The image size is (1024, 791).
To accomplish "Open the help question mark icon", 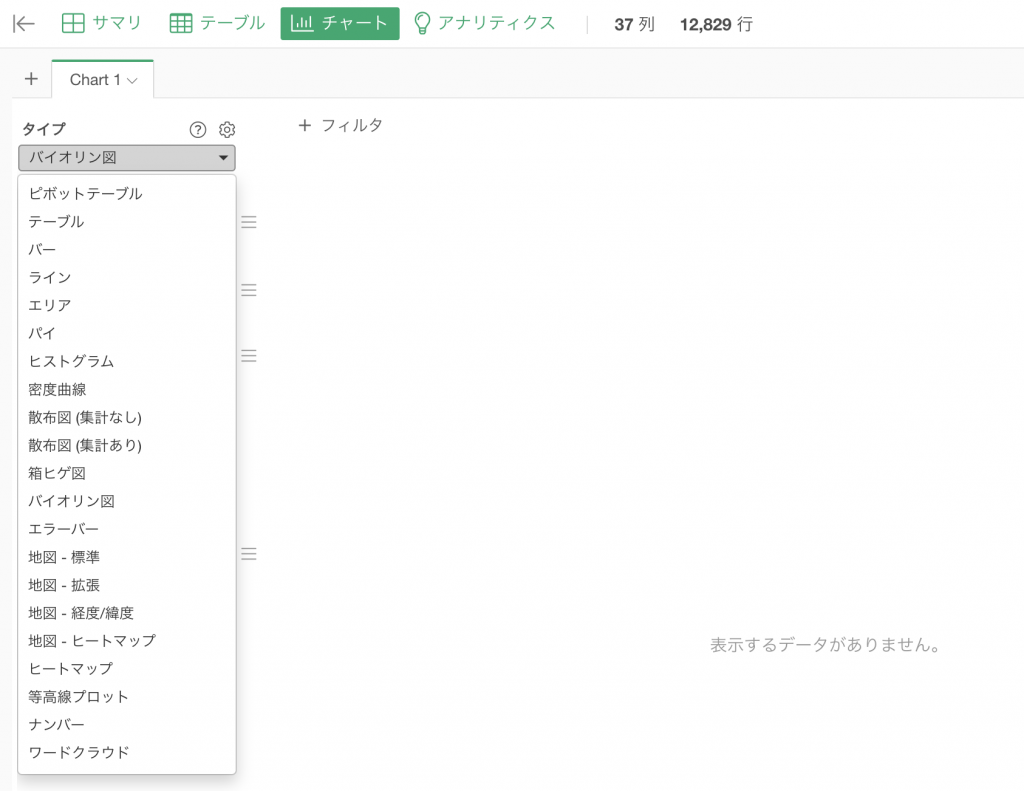I will [x=198, y=129].
